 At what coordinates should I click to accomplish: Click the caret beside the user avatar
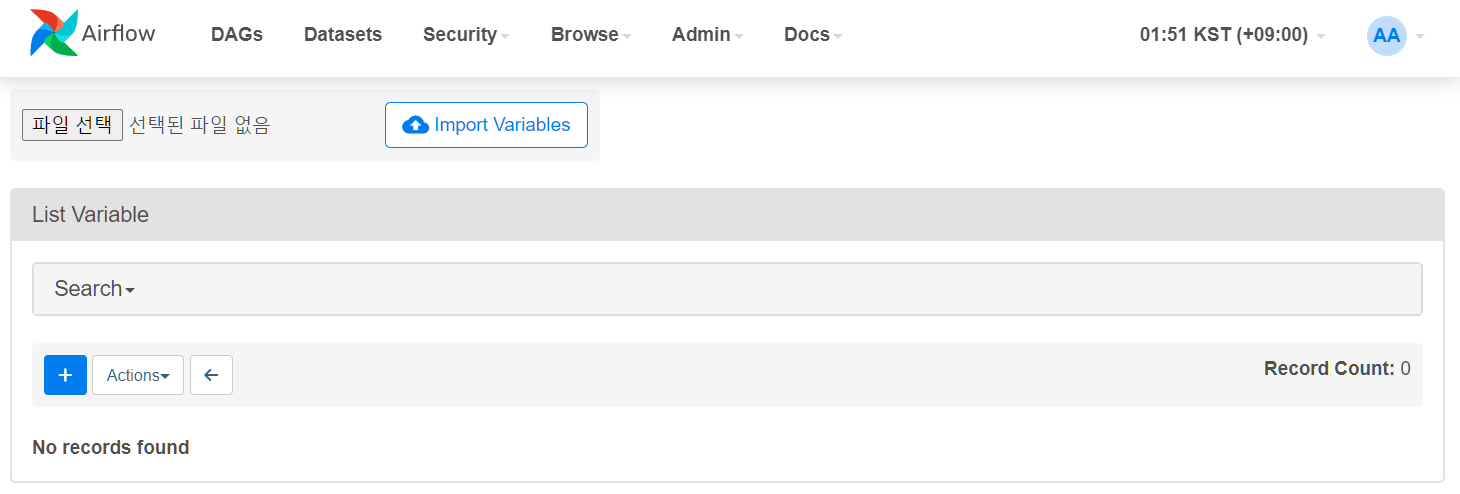[x=1420, y=36]
